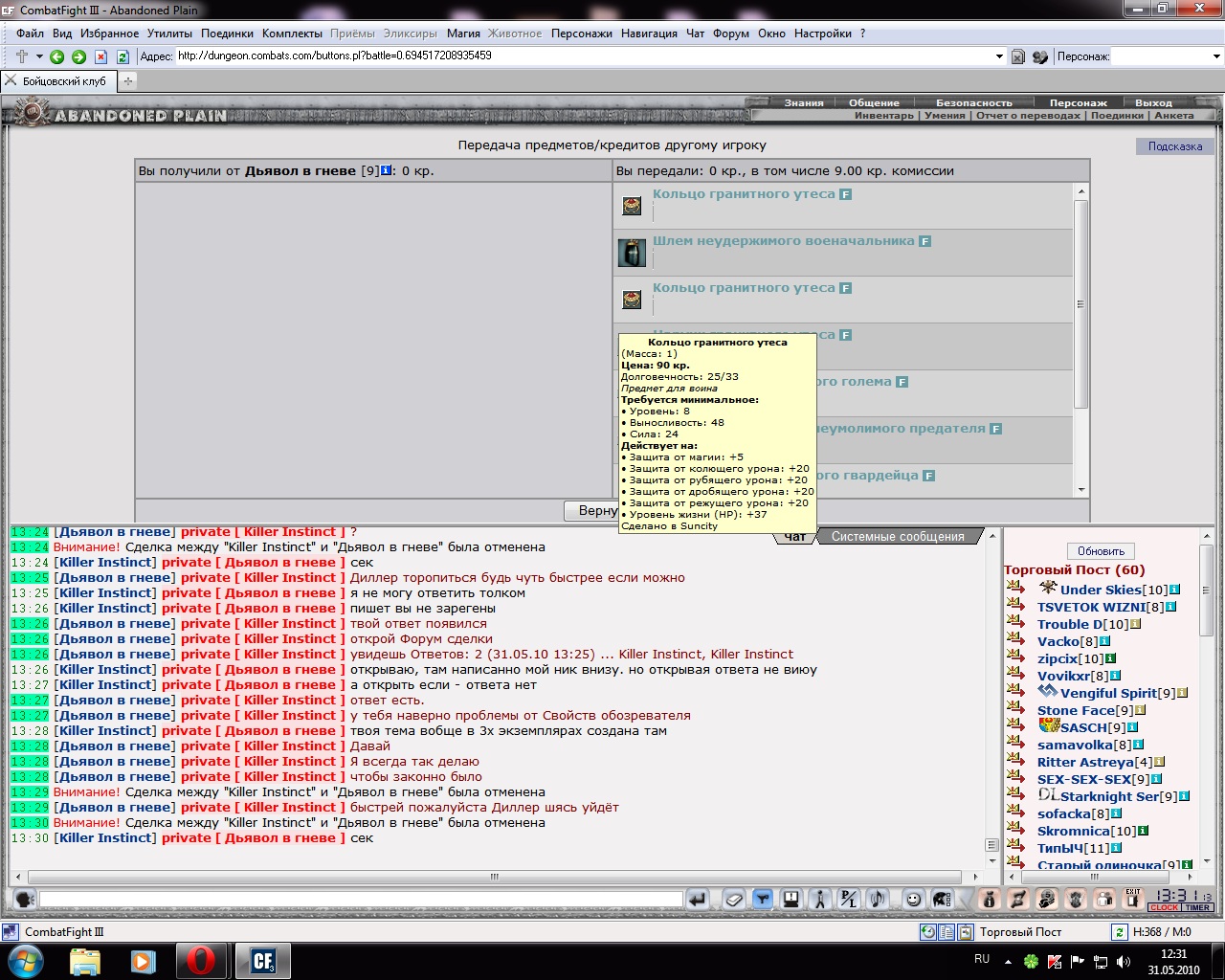Image resolution: width=1225 pixels, height=980 pixels.
Task: Click the Подсказка hint button
Action: tap(1174, 146)
